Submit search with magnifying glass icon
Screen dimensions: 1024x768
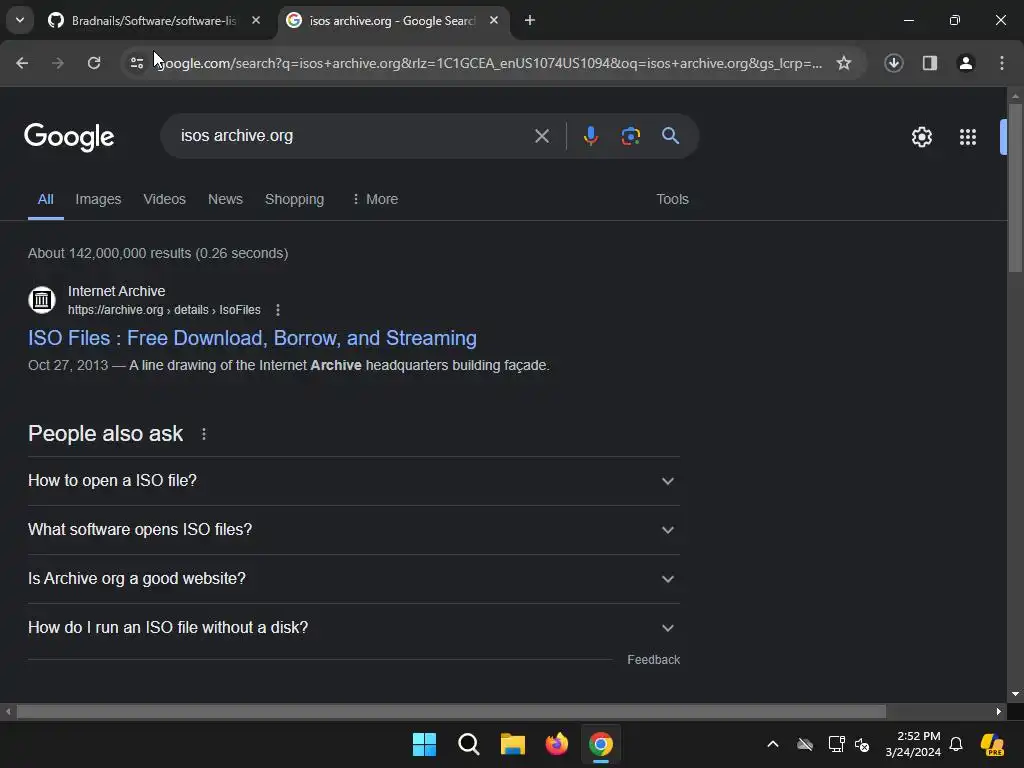click(x=670, y=136)
